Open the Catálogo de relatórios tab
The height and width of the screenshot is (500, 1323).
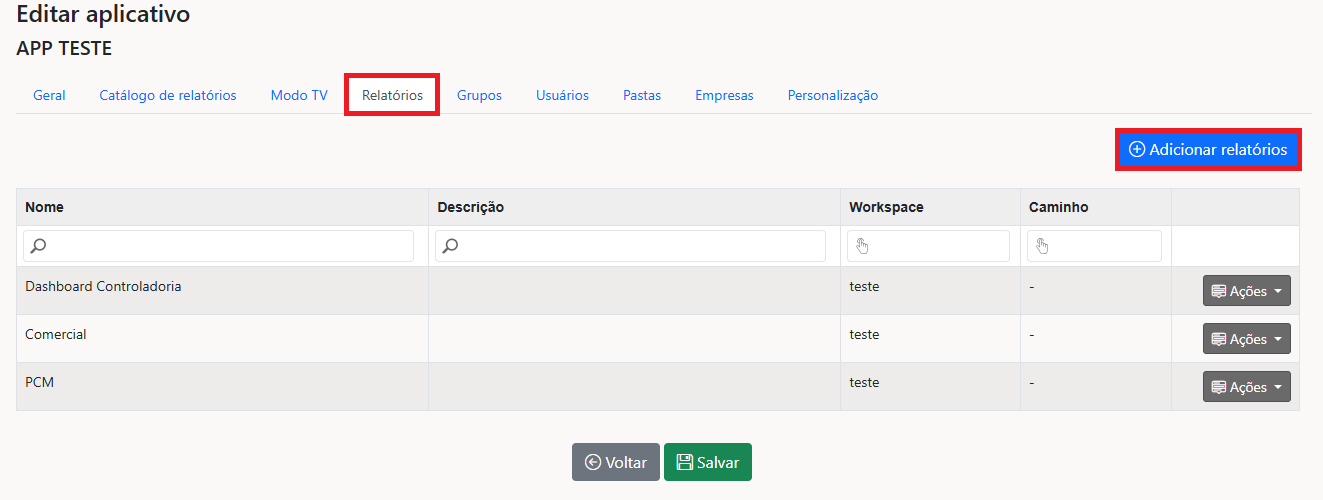tap(168, 96)
